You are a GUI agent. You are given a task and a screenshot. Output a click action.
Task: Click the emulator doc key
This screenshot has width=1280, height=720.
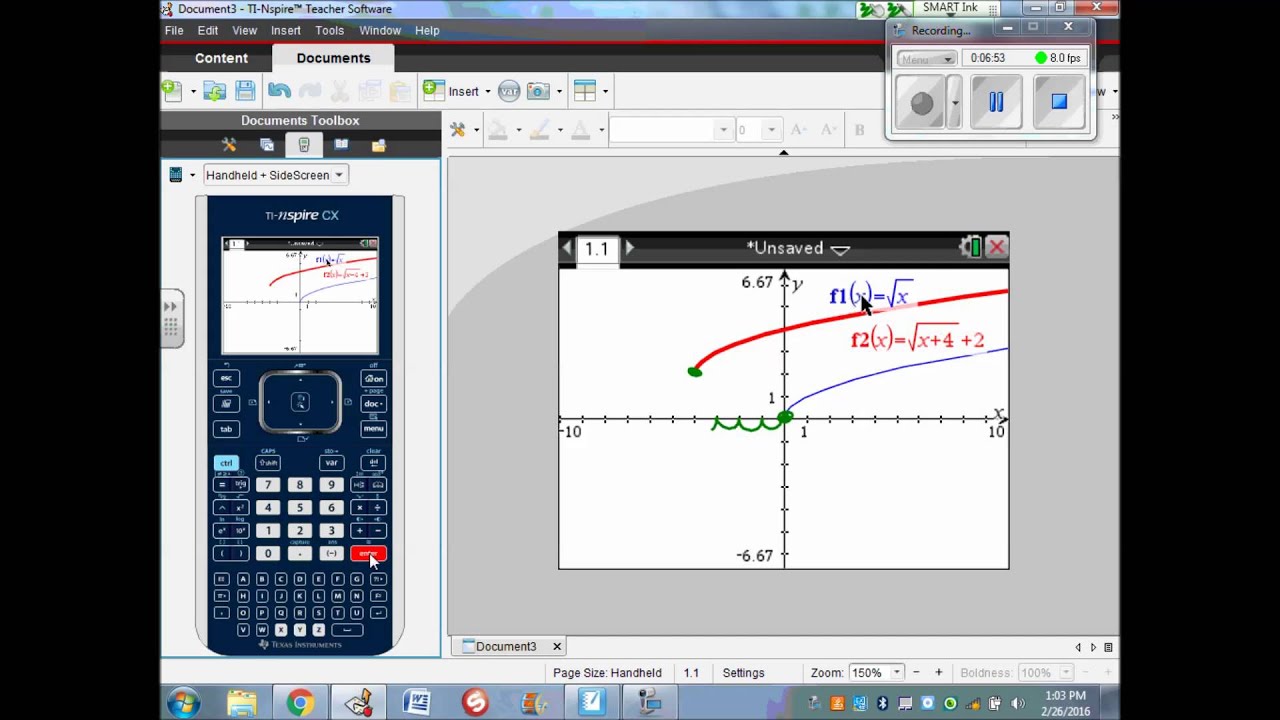click(x=373, y=404)
